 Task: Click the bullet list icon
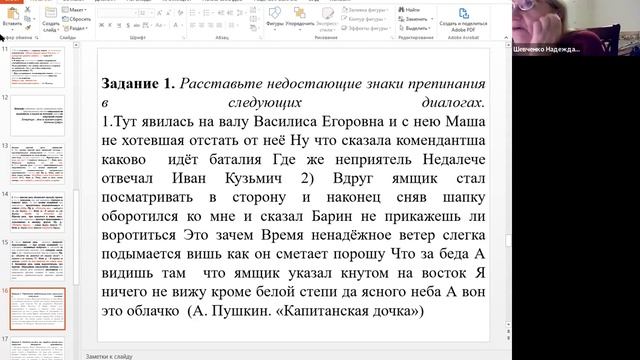pyautogui.click(x=194, y=13)
